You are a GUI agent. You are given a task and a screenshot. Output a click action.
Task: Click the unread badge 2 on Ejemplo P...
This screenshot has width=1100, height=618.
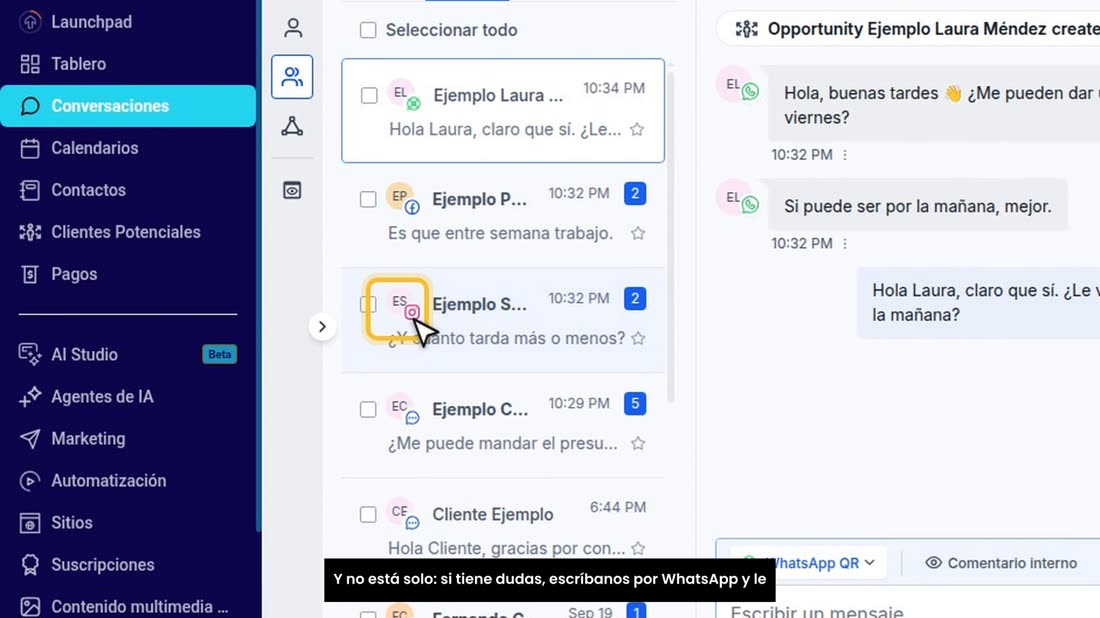tap(635, 194)
